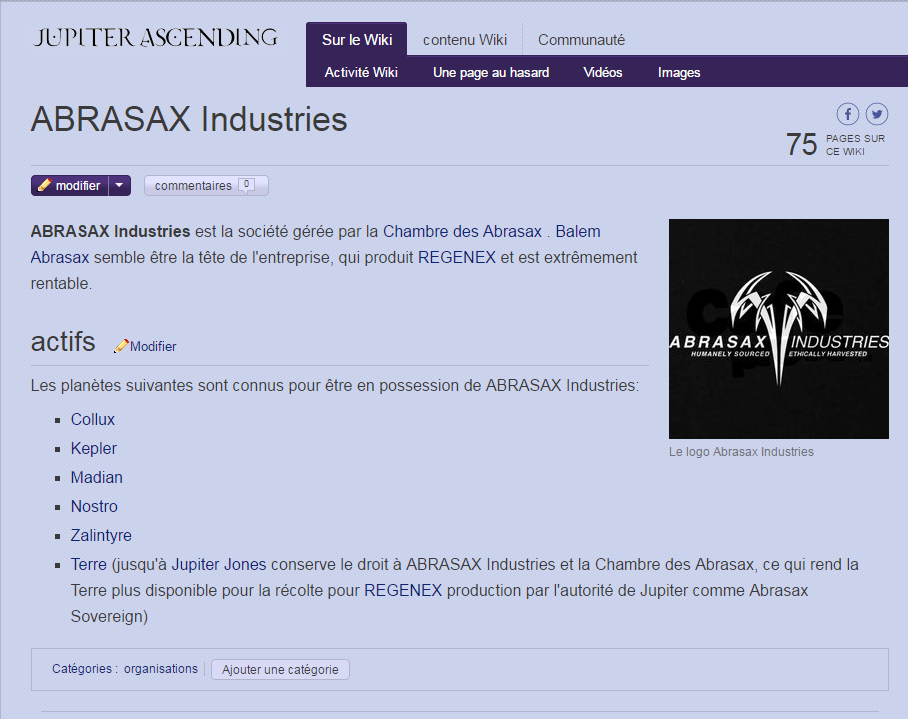The height and width of the screenshot is (719, 908).
Task: Open the organisations category link
Action: coord(160,668)
